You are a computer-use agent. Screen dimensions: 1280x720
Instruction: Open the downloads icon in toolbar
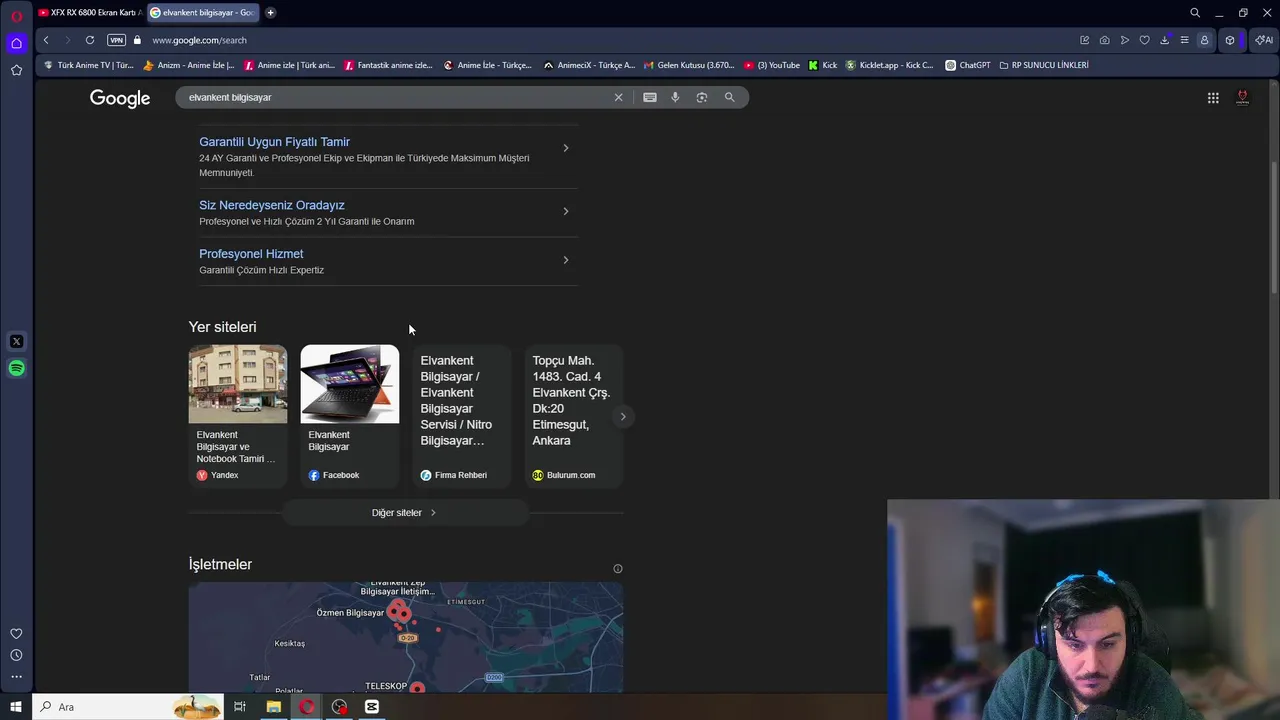tap(1164, 40)
